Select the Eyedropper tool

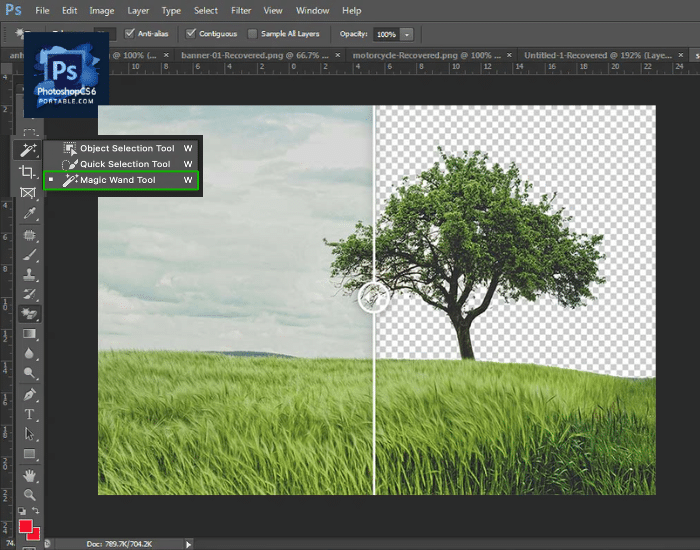pos(29,213)
